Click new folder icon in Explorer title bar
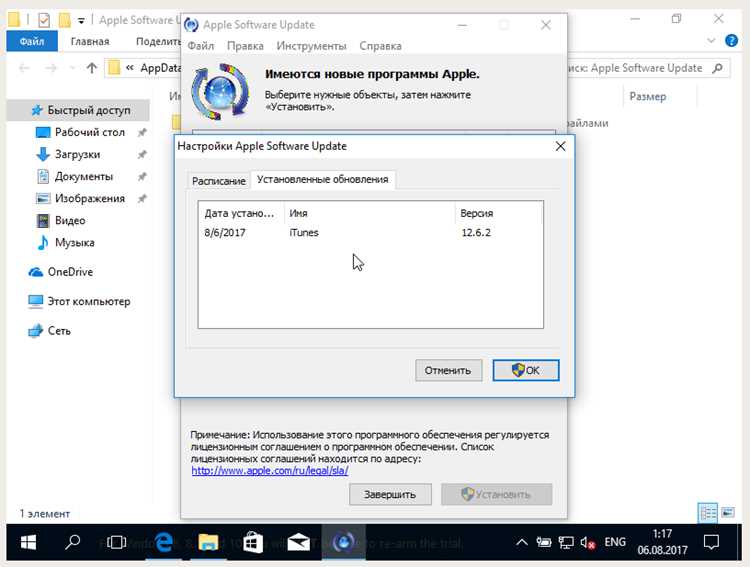The height and width of the screenshot is (567, 750). click(x=64, y=20)
